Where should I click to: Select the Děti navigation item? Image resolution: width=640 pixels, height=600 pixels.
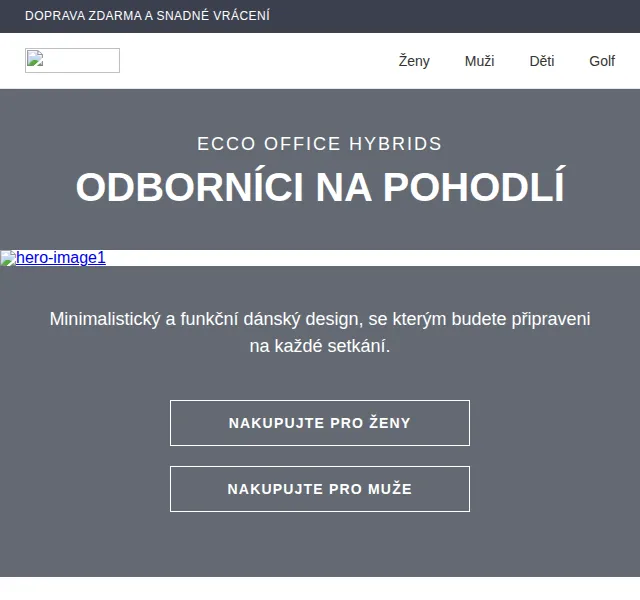point(542,61)
